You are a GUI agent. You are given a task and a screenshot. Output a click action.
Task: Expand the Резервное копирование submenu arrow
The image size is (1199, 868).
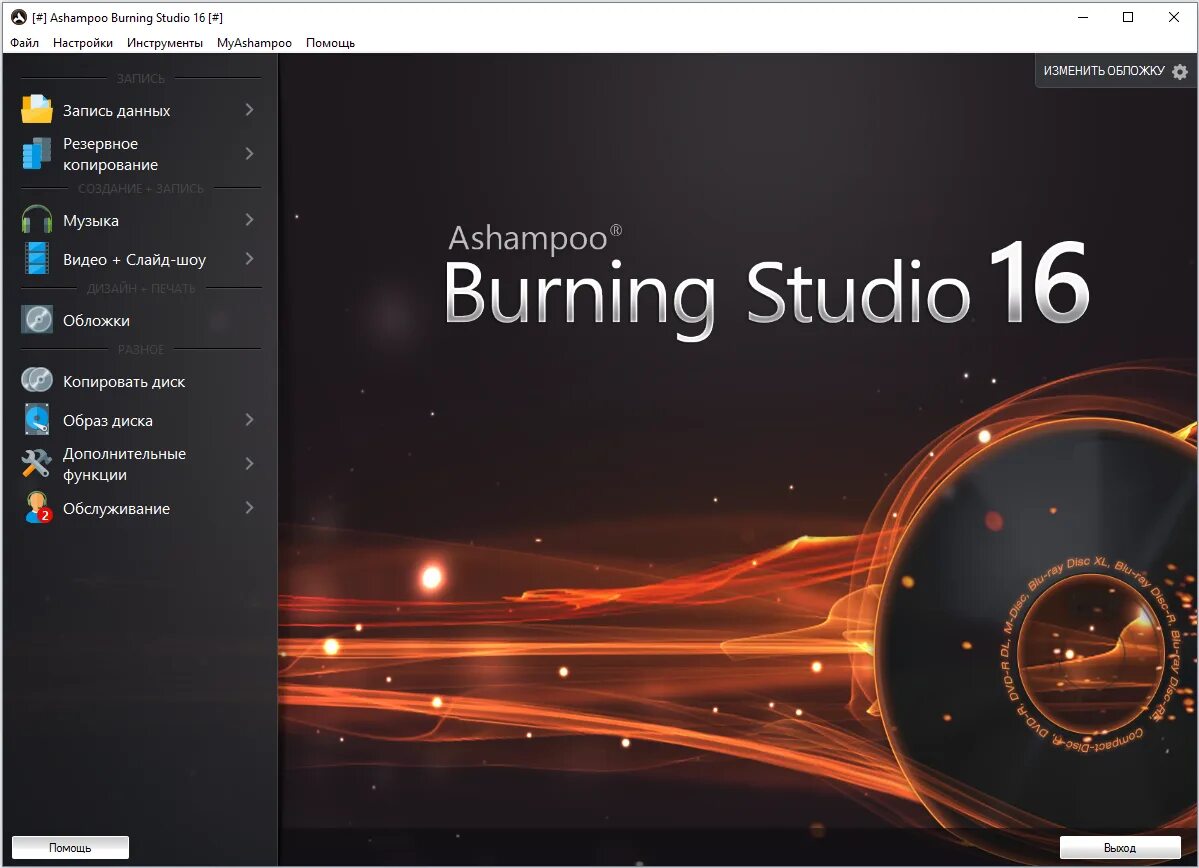tap(249, 154)
